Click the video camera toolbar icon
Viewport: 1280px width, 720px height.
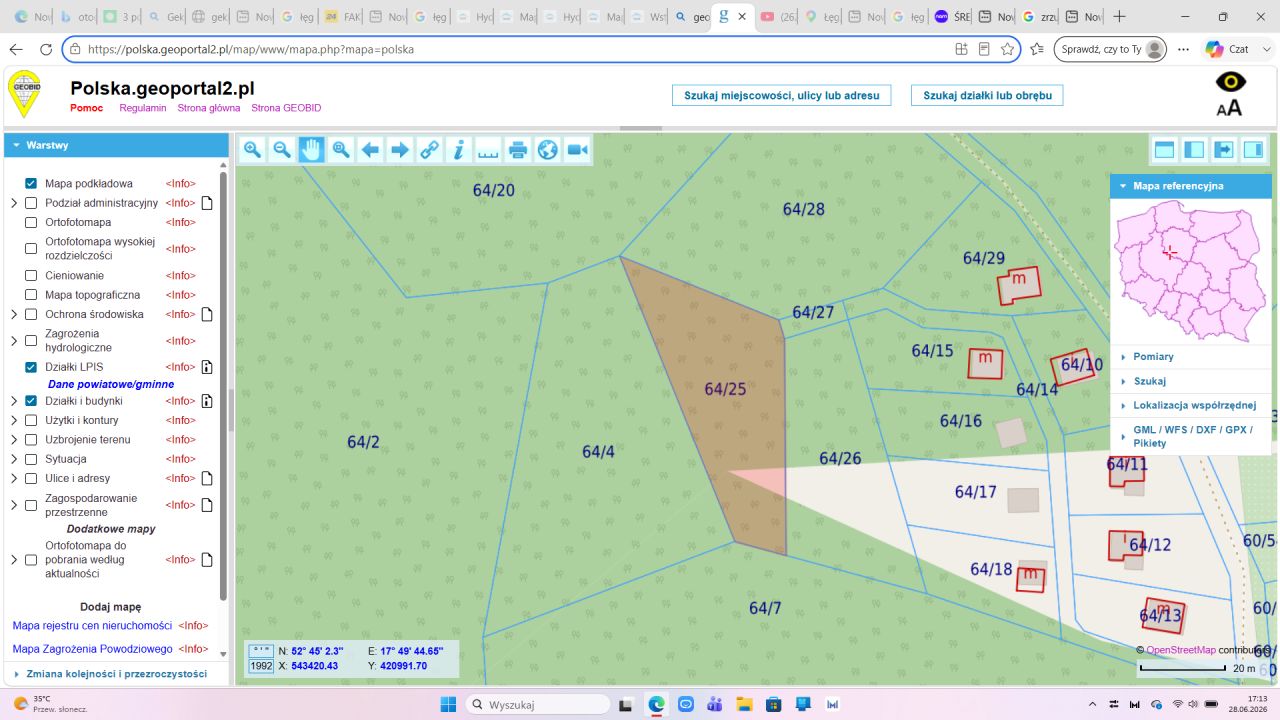[577, 150]
